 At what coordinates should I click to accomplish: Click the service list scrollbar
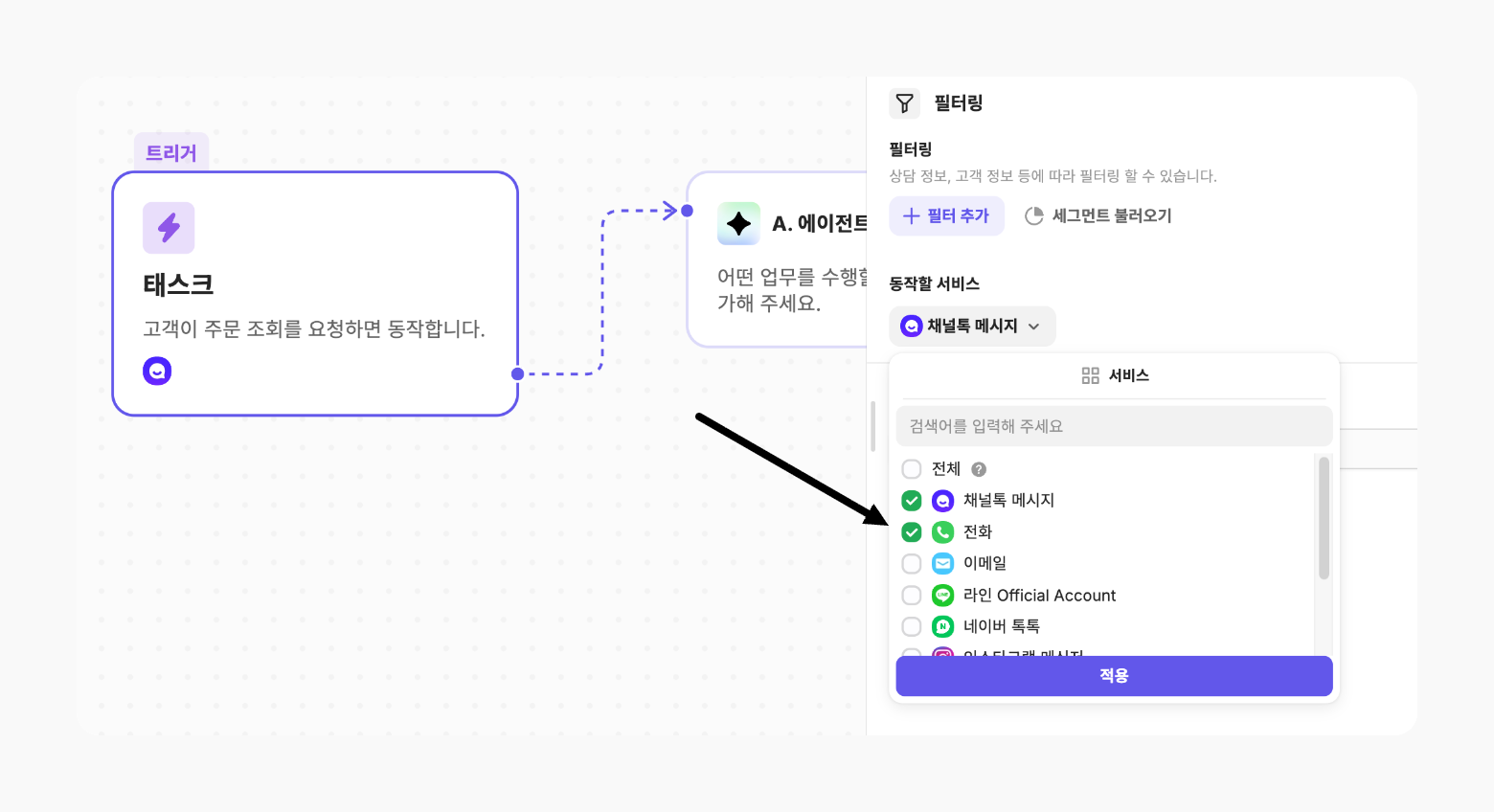[x=1324, y=518]
